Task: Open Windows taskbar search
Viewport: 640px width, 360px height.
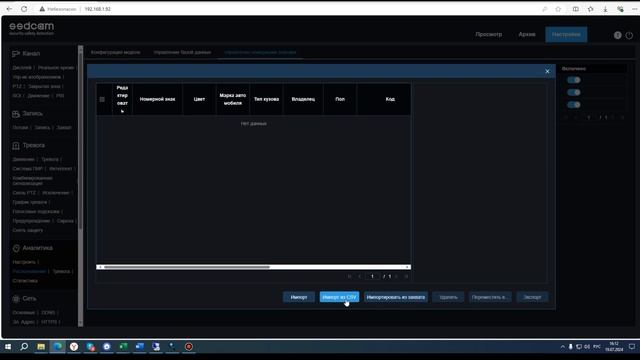Action: 24,347
